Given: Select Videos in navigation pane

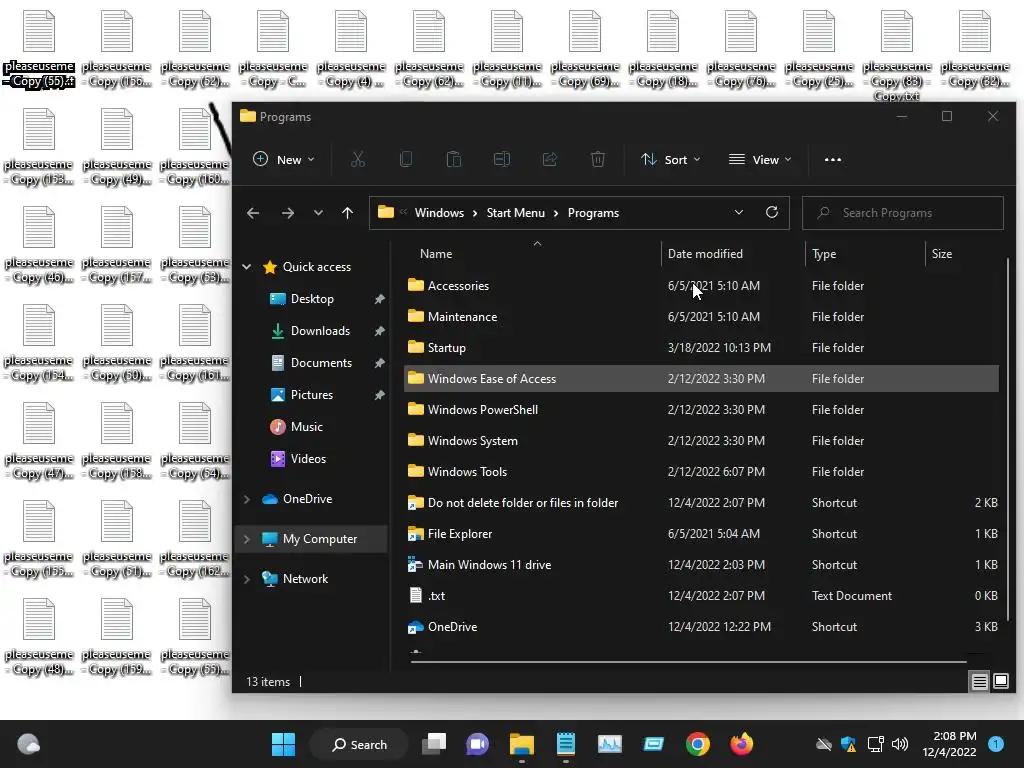Looking at the screenshot, I should 308,459.
